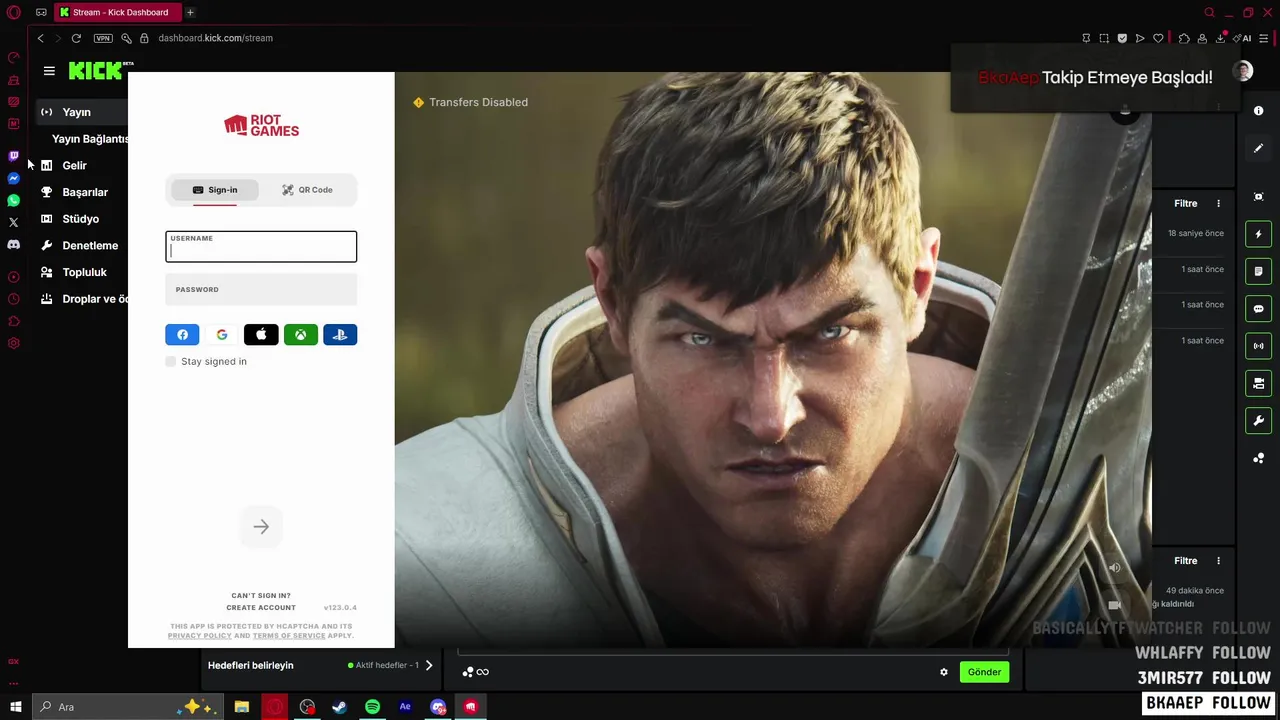
Task: Open X (Twitter) in Opera sidebar
Action: click(x=14, y=222)
